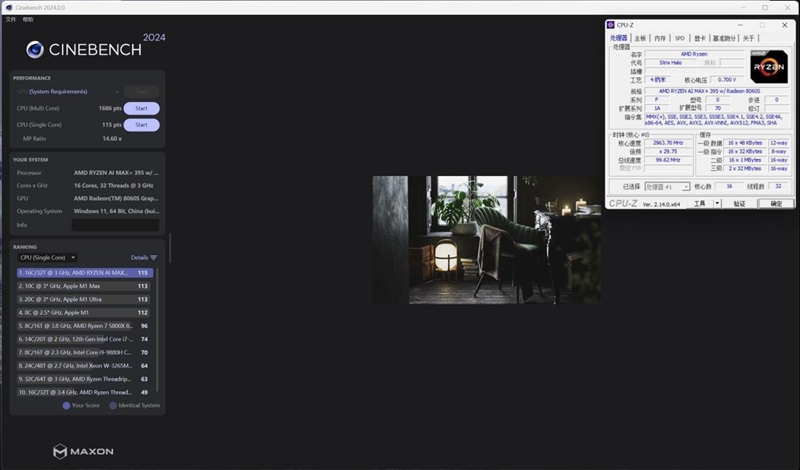The width and height of the screenshot is (800, 470).
Task: Click the Cinebench title bar app icon
Action: tap(7, 8)
